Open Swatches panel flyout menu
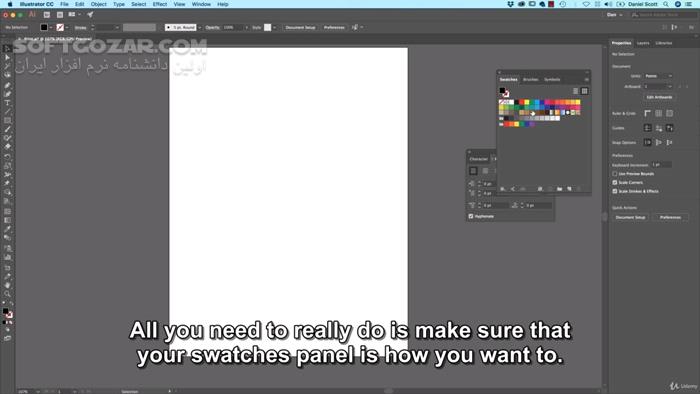This screenshot has width=700, height=394. (587, 79)
